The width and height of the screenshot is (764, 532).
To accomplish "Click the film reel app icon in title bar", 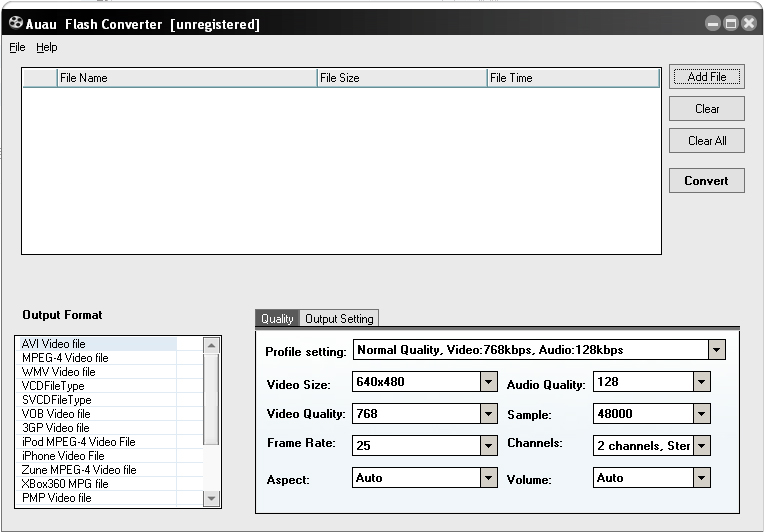I will tap(16, 23).
